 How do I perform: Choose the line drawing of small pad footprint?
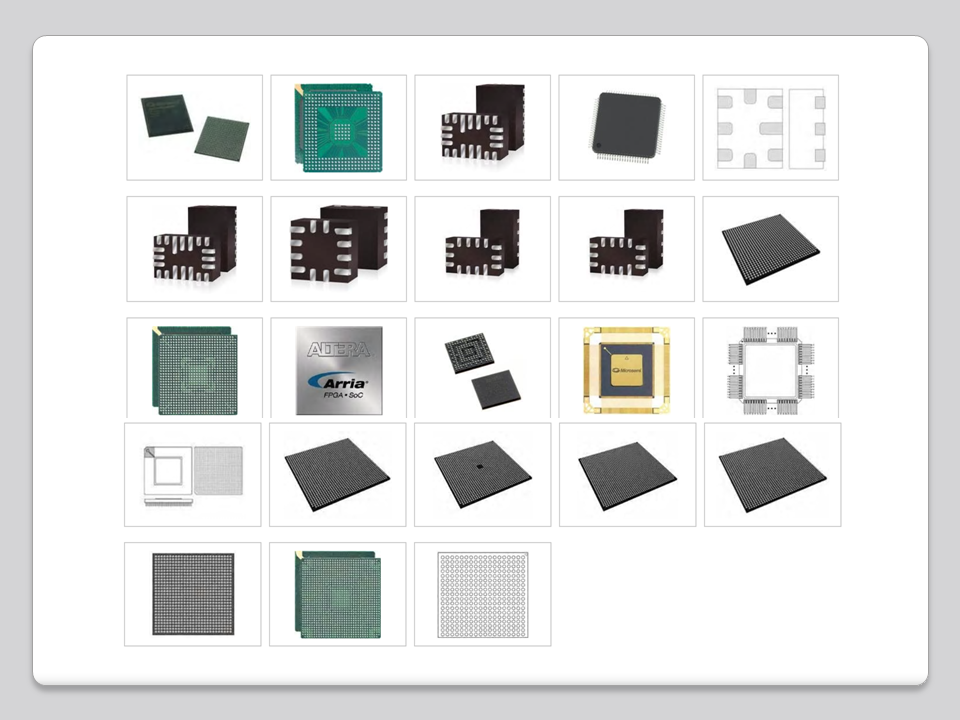click(770, 127)
